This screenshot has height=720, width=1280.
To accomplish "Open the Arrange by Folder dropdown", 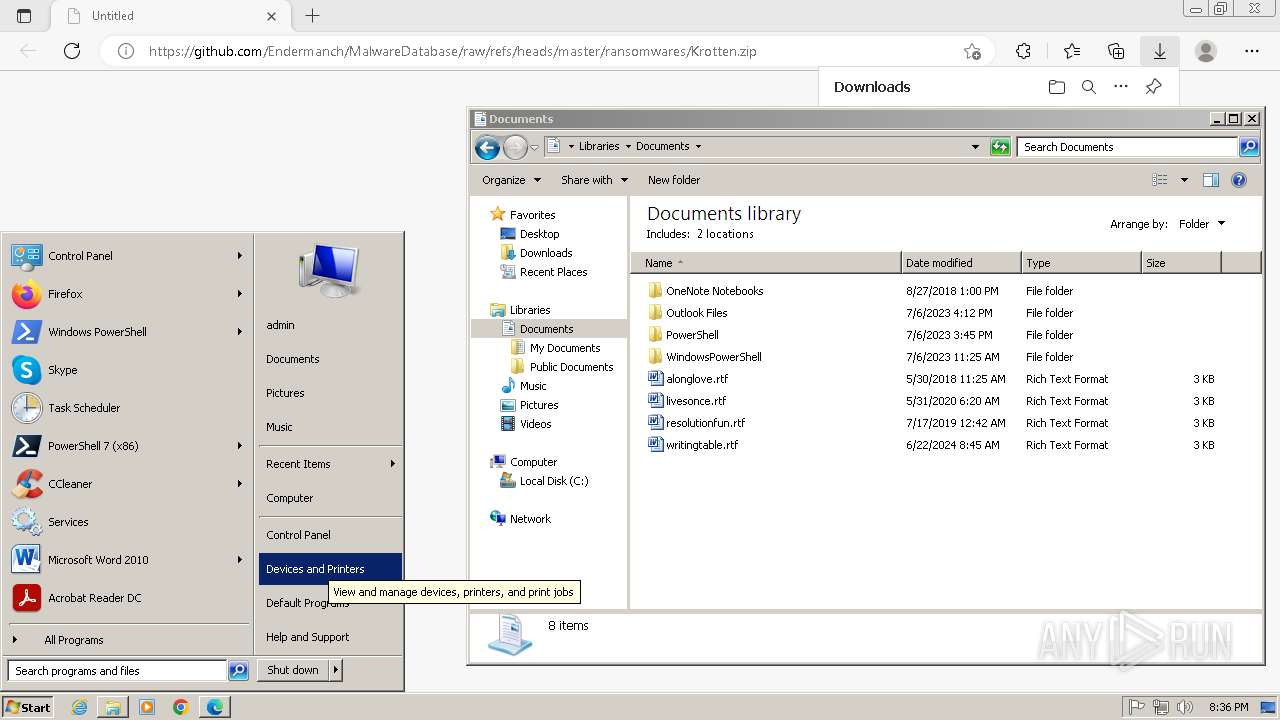I will pos(1201,224).
